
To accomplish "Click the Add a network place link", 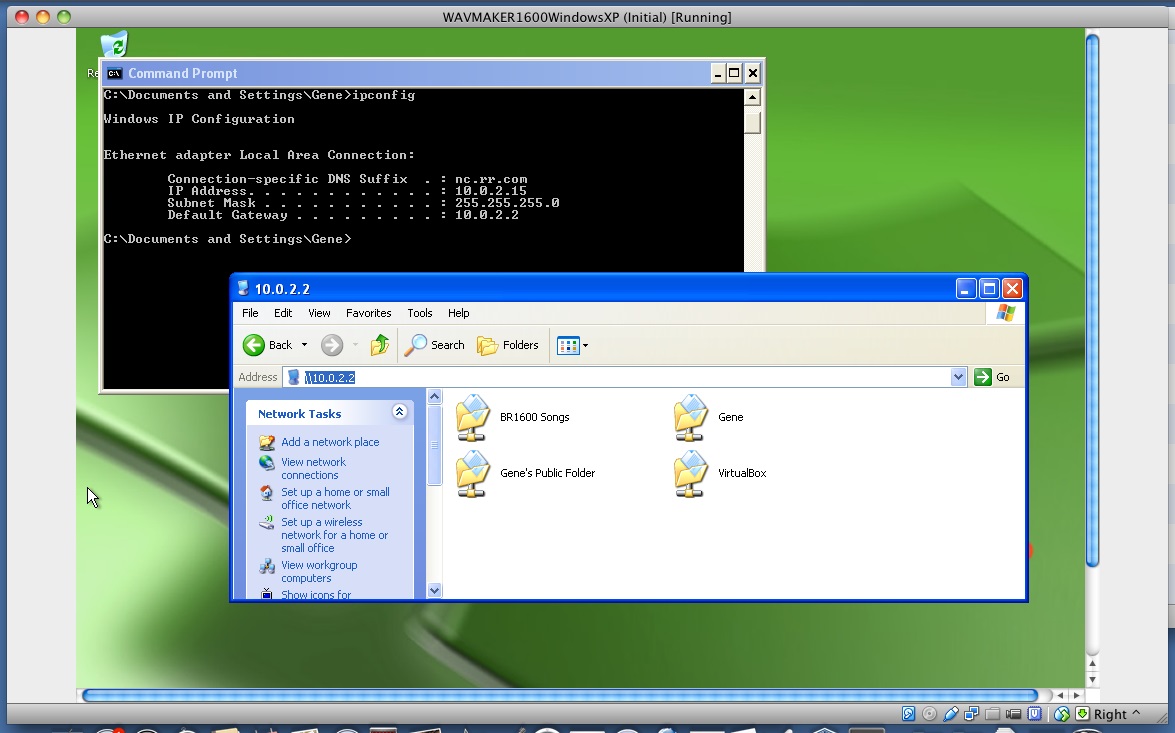I will [330, 442].
